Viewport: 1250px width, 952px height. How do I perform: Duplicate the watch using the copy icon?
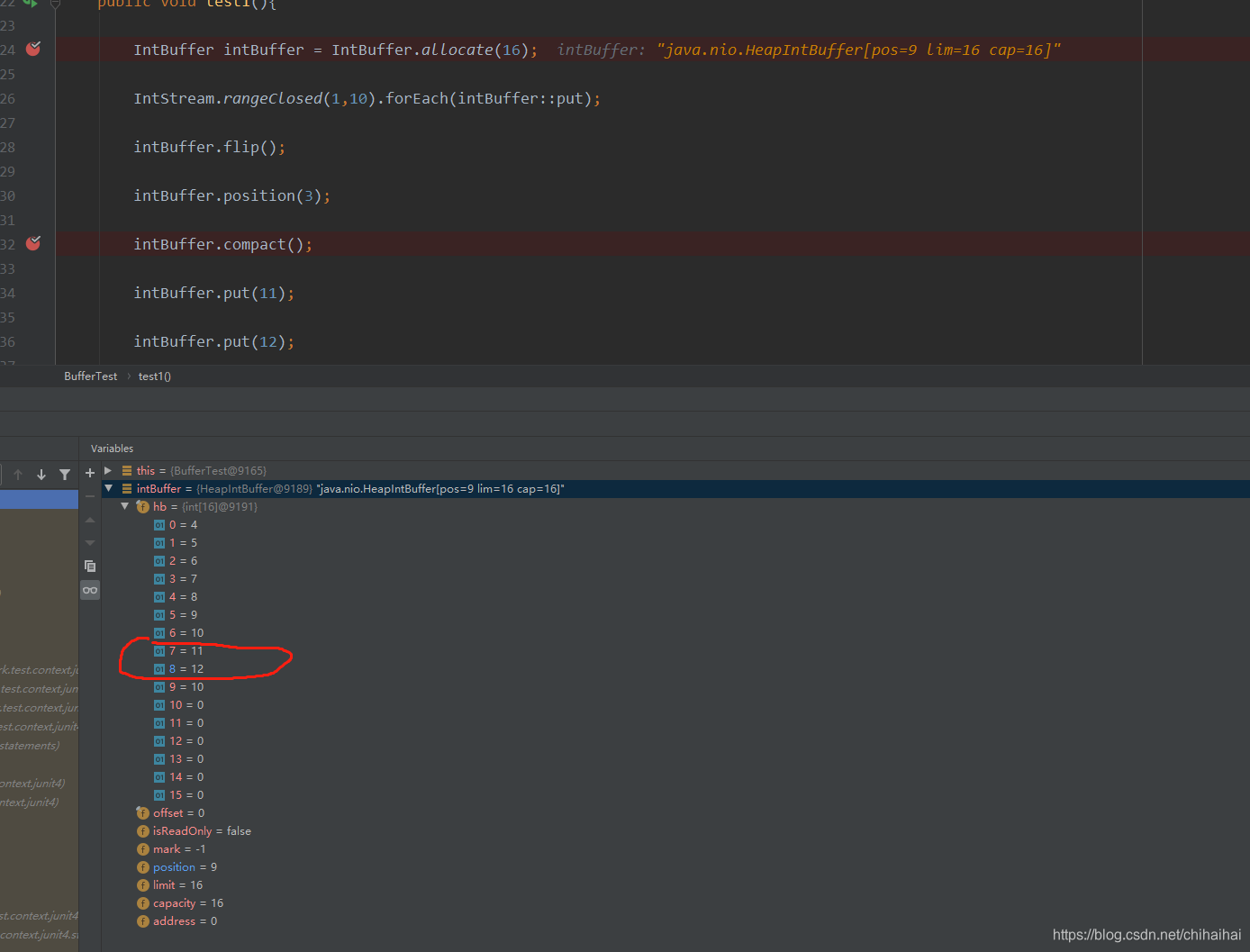pos(90,567)
